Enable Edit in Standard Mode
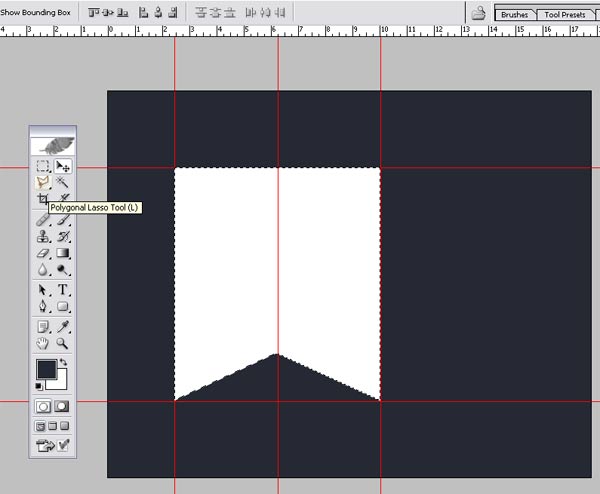This screenshot has height=494, width=600. click(43, 406)
